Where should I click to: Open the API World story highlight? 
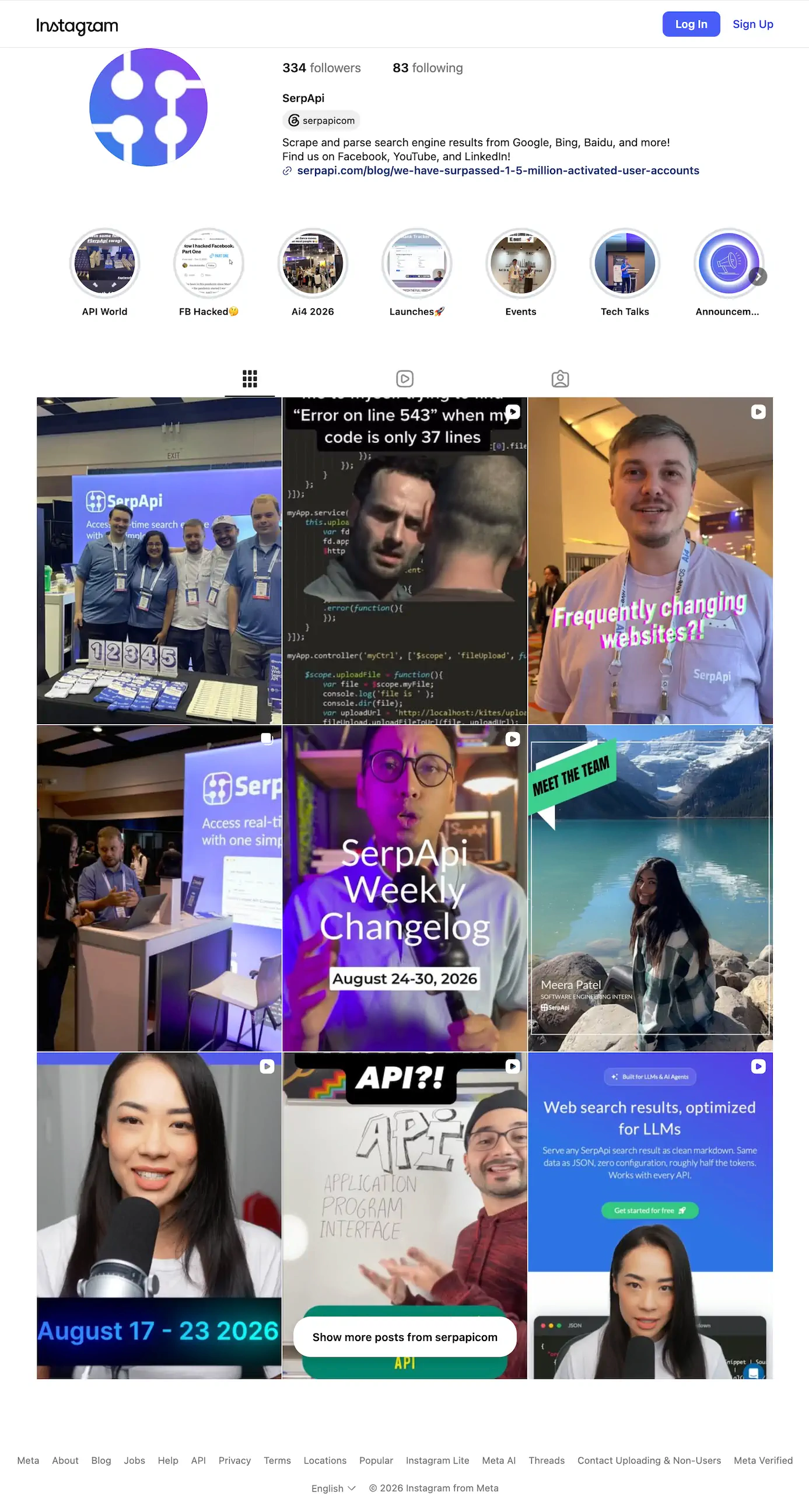(x=104, y=263)
